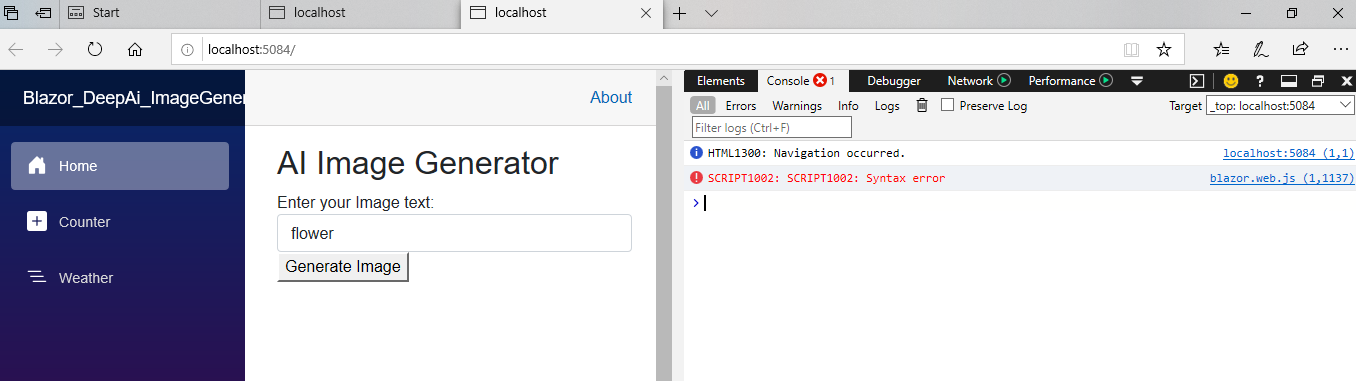Start Network capture play icon

point(1004,81)
